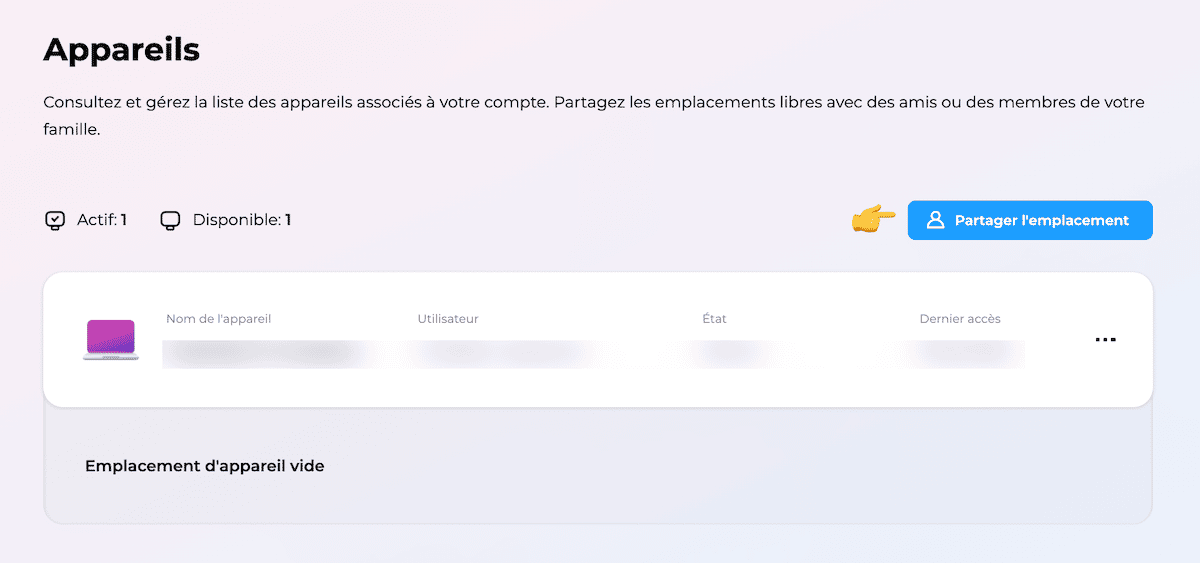Image resolution: width=1200 pixels, height=563 pixels.
Task: Click the Disponible: 1 counter text
Action: pyautogui.click(x=242, y=220)
